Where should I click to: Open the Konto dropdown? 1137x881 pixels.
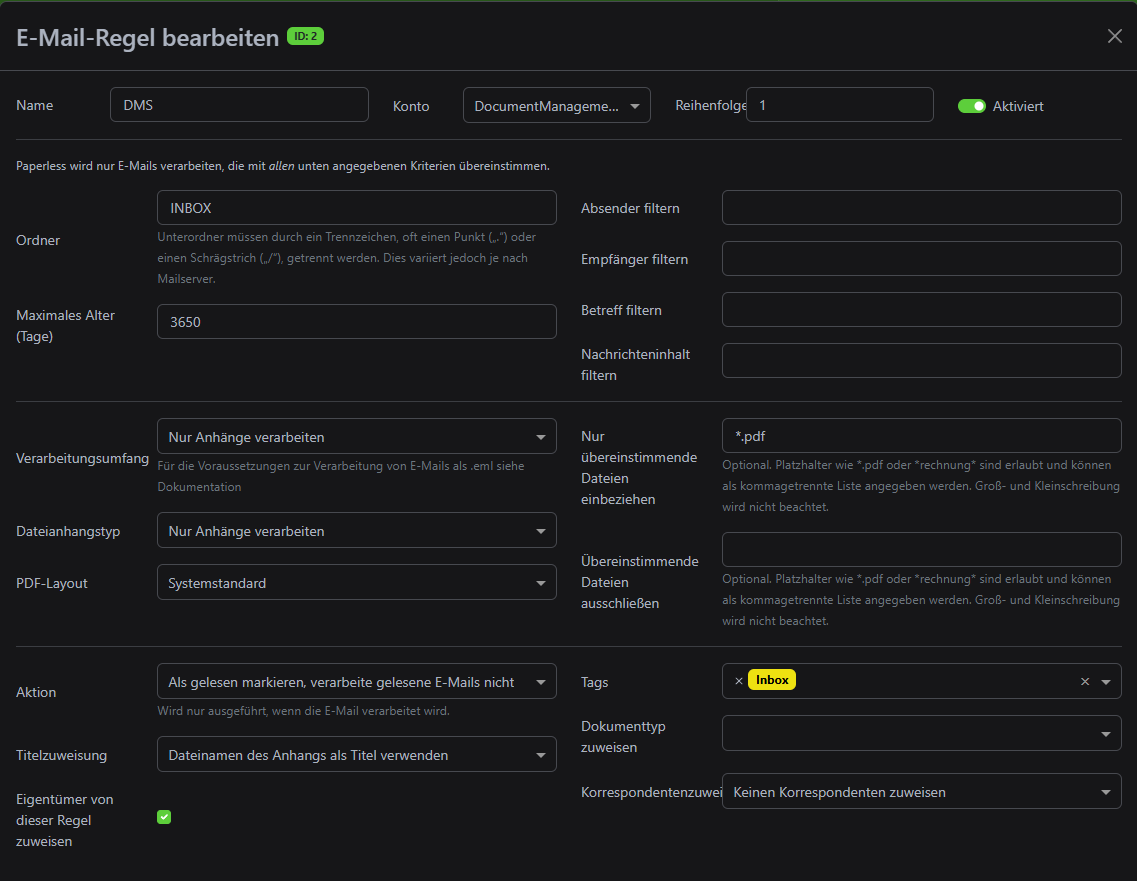(x=556, y=105)
